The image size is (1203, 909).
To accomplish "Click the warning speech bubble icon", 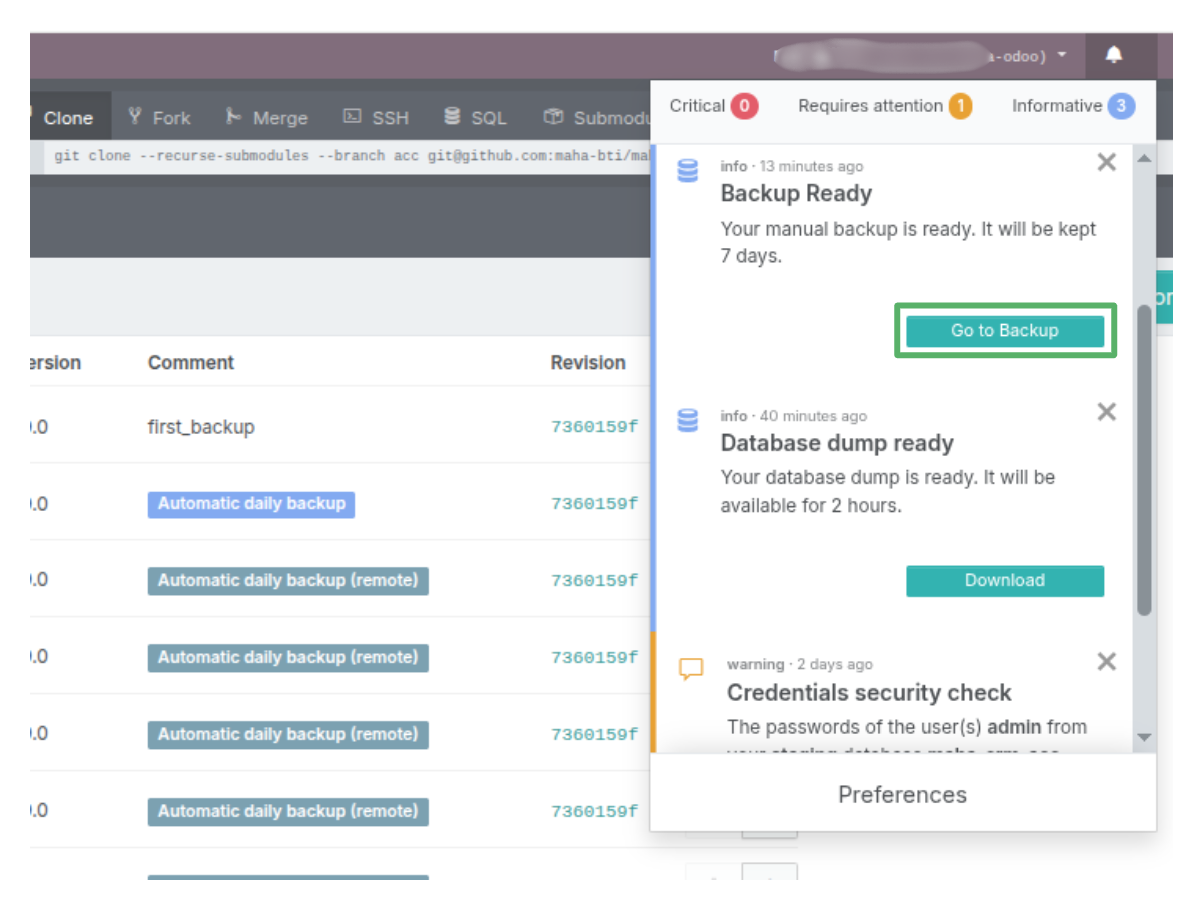I will pos(691,669).
